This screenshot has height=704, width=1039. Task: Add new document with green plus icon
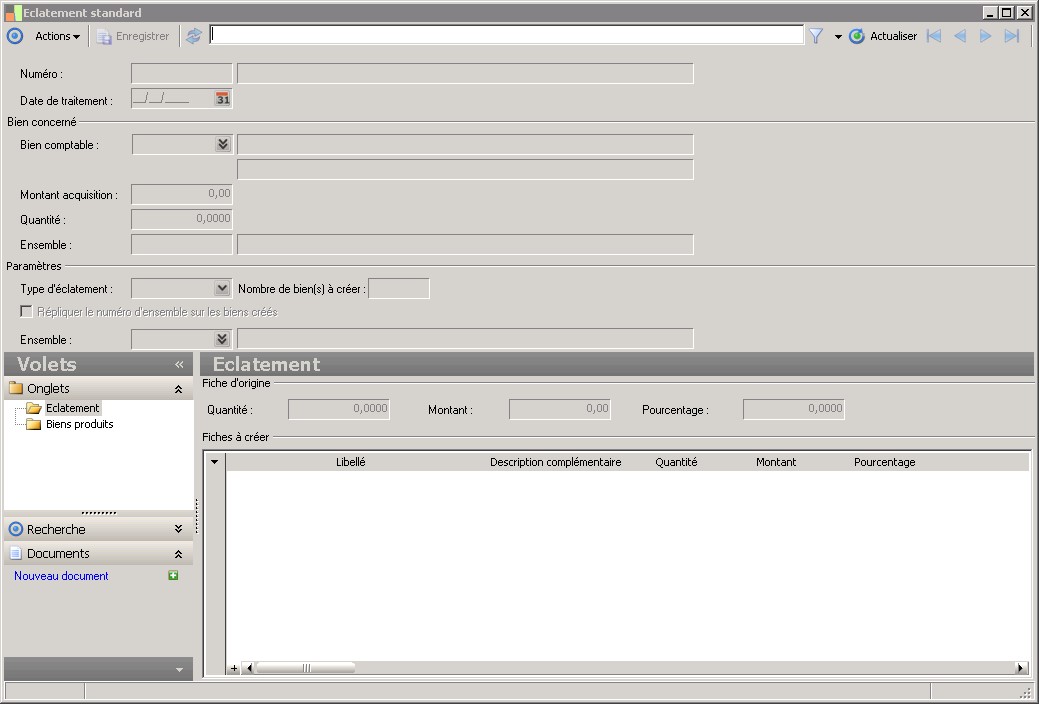point(173,576)
